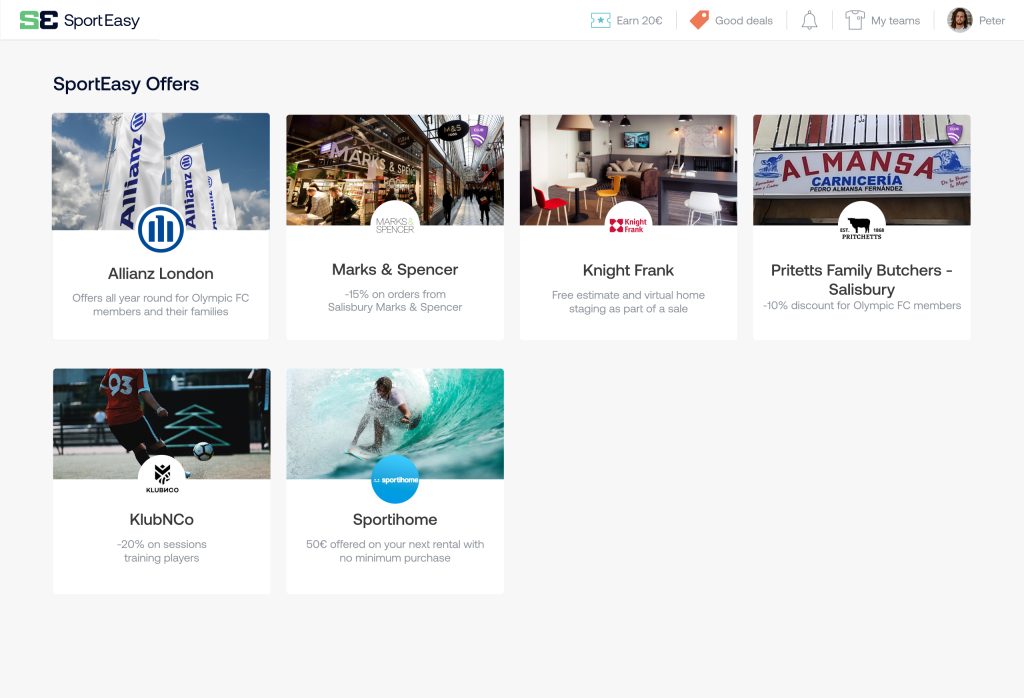
Task: Open the Knight Frank office photo
Action: click(628, 170)
